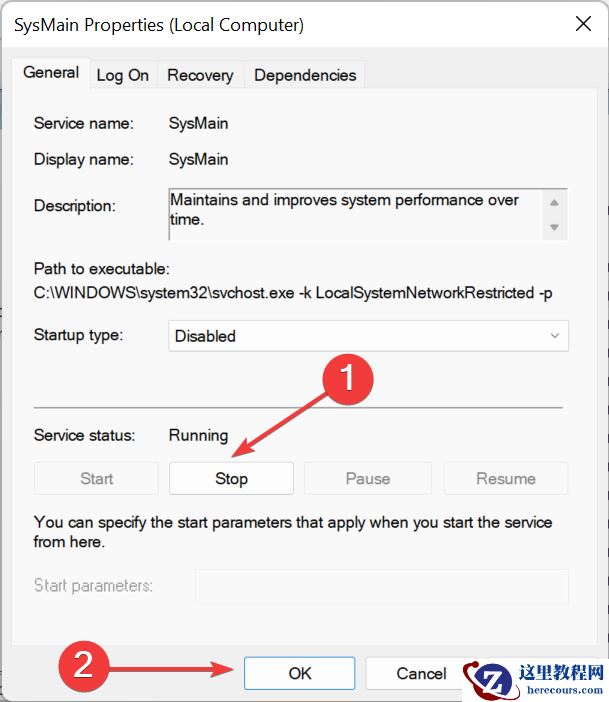Screen dimensions: 609x702
Task: Confirm changes with the OK button
Action: tap(299, 673)
